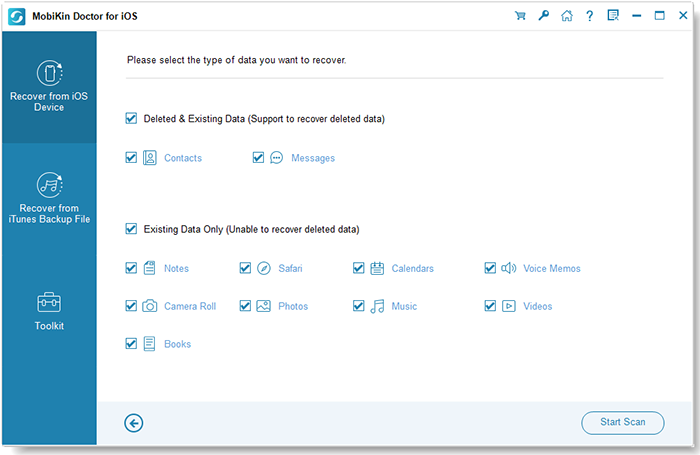Switch to Recover from iTunes Backup File

[x=49, y=198]
